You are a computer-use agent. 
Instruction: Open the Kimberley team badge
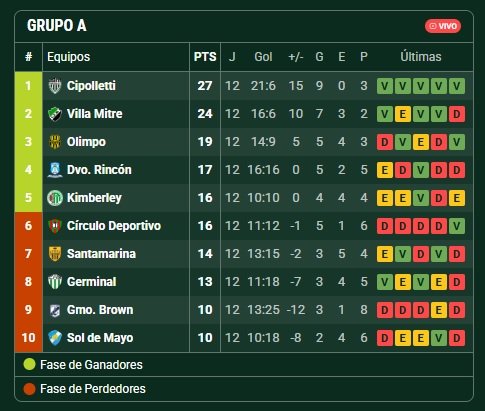pyautogui.click(x=55, y=198)
